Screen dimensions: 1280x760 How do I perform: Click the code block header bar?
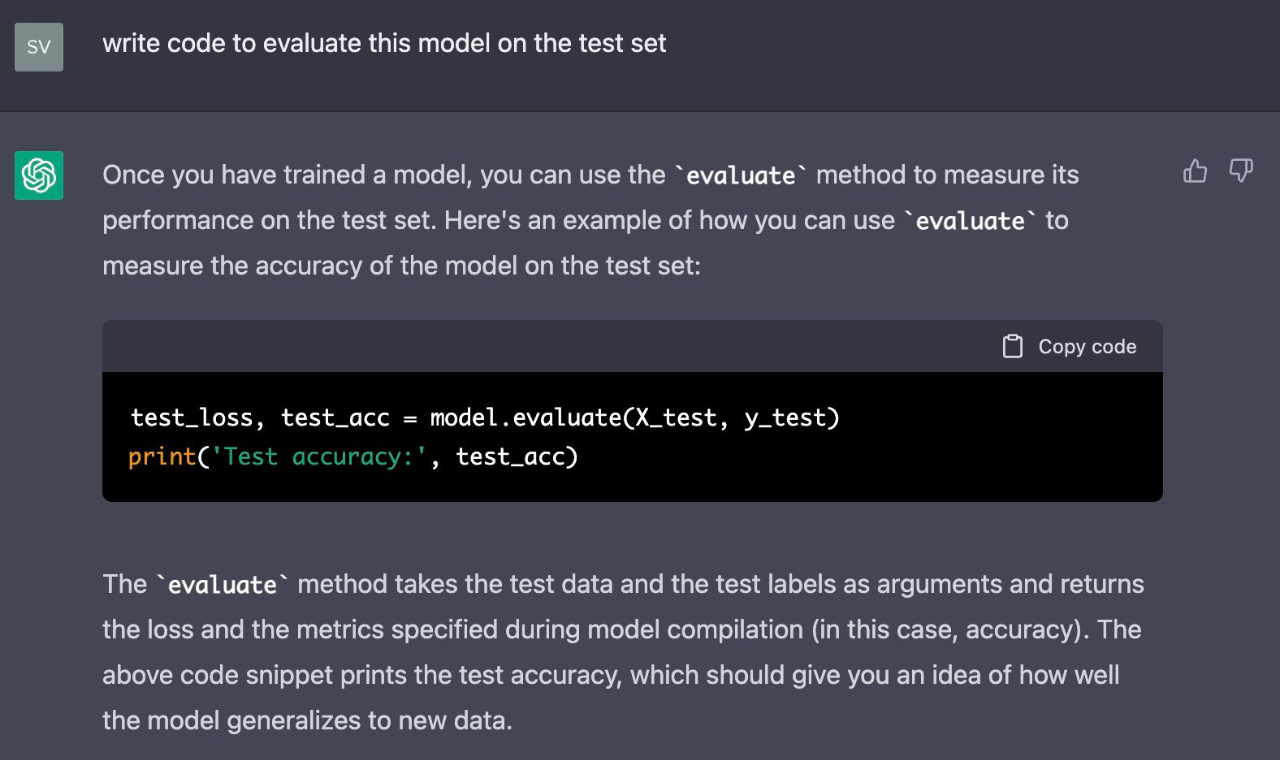[632, 346]
